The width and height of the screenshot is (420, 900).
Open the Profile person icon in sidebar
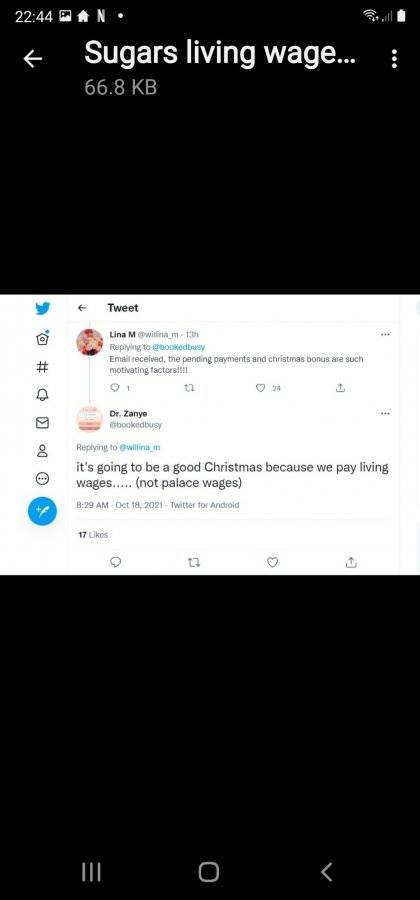pos(42,451)
